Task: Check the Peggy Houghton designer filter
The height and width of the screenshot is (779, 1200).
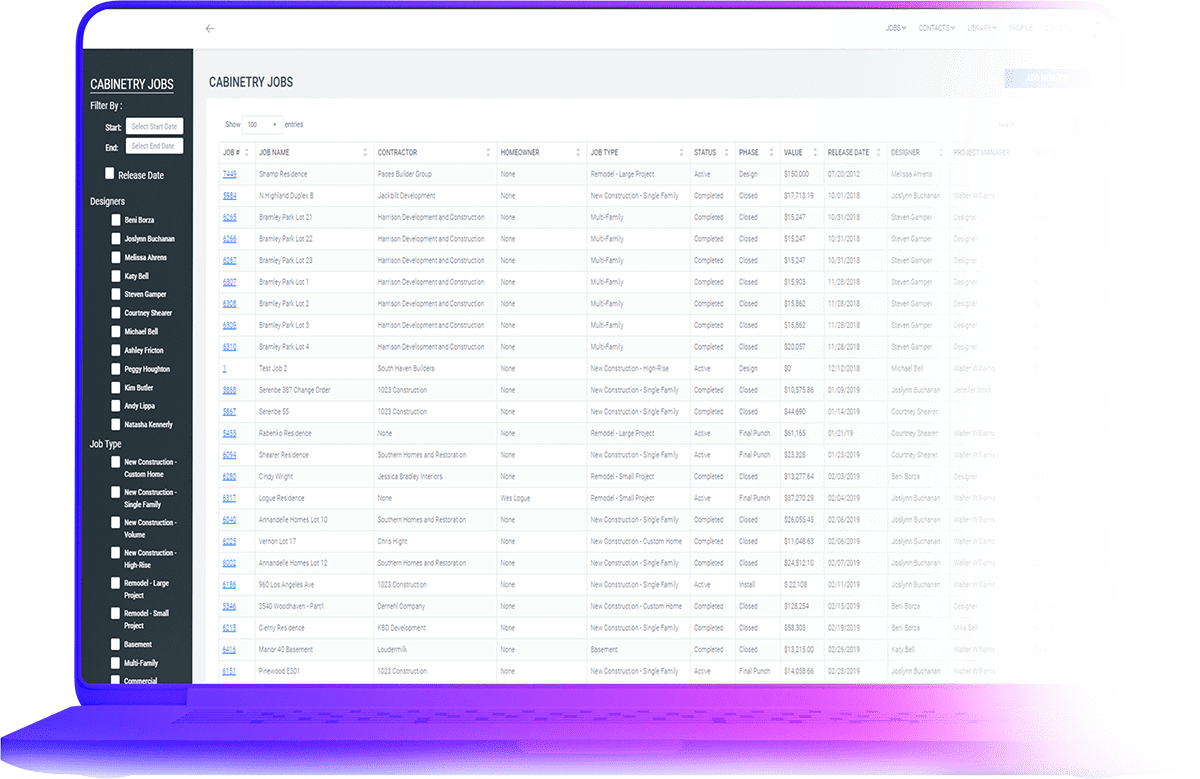Action: (x=116, y=369)
